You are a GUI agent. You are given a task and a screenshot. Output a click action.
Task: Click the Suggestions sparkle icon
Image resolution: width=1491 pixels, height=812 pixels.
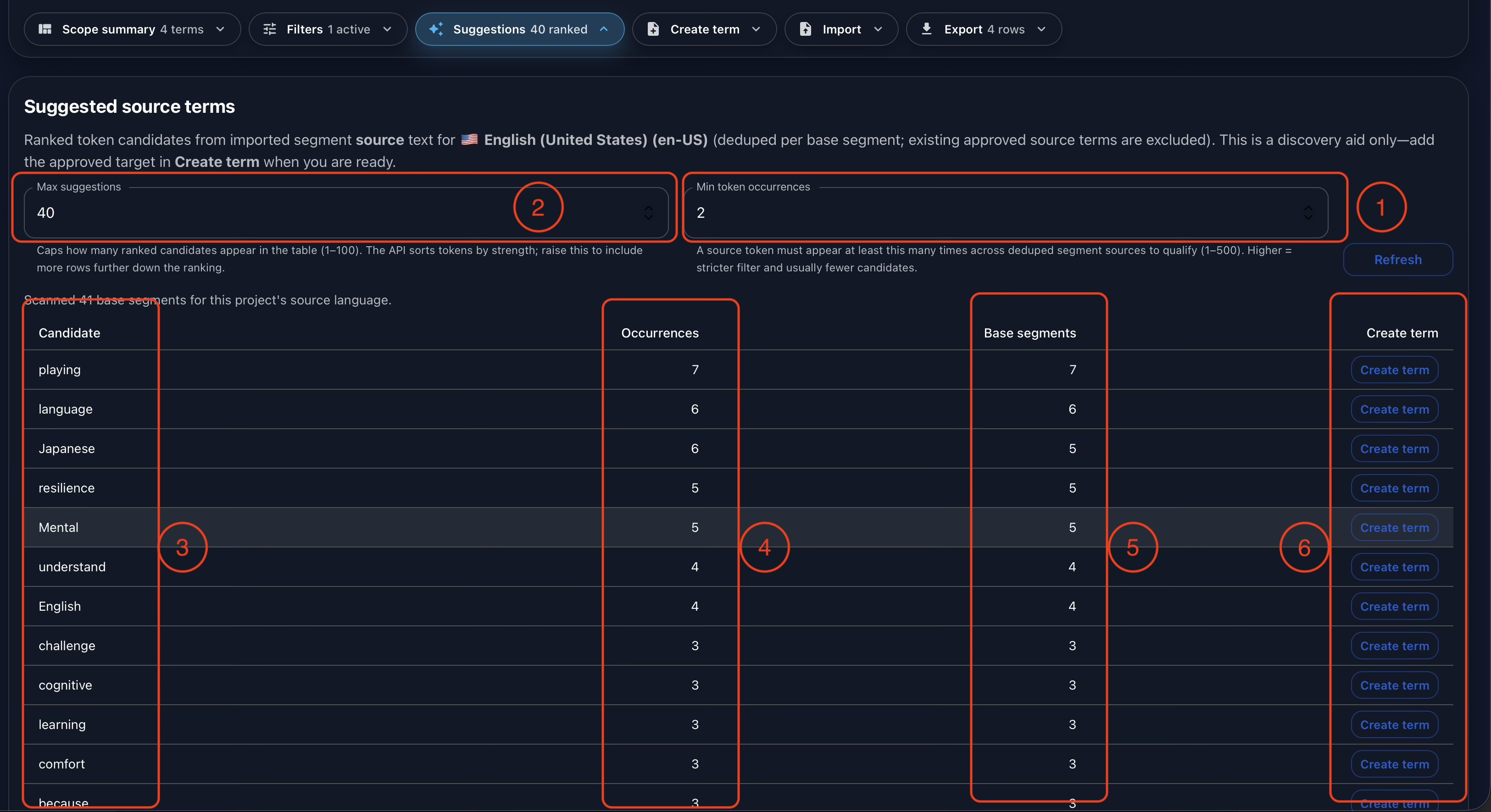click(436, 29)
